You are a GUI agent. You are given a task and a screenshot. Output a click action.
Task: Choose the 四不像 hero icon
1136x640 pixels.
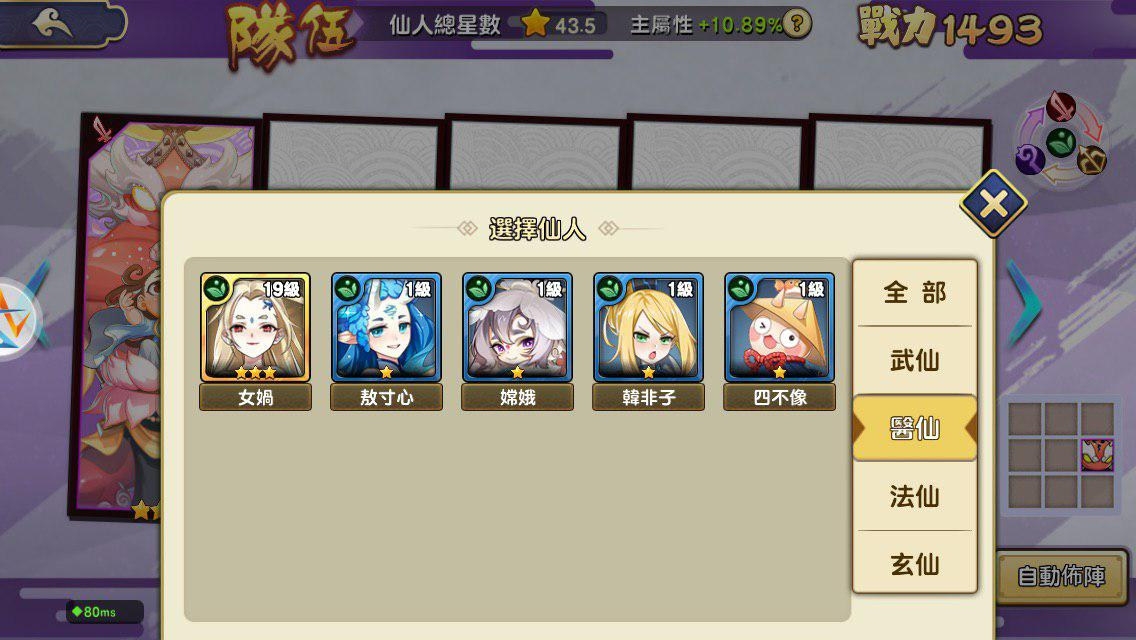click(x=780, y=328)
